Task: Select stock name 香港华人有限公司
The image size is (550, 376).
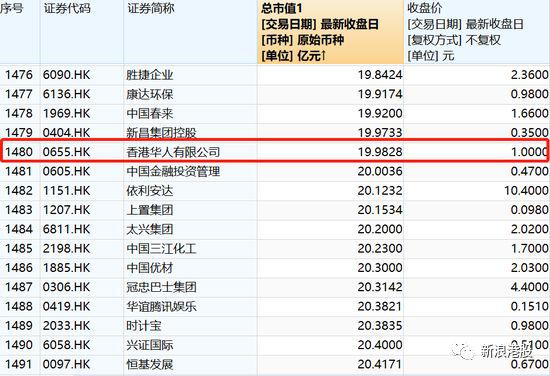Action: pos(173,152)
